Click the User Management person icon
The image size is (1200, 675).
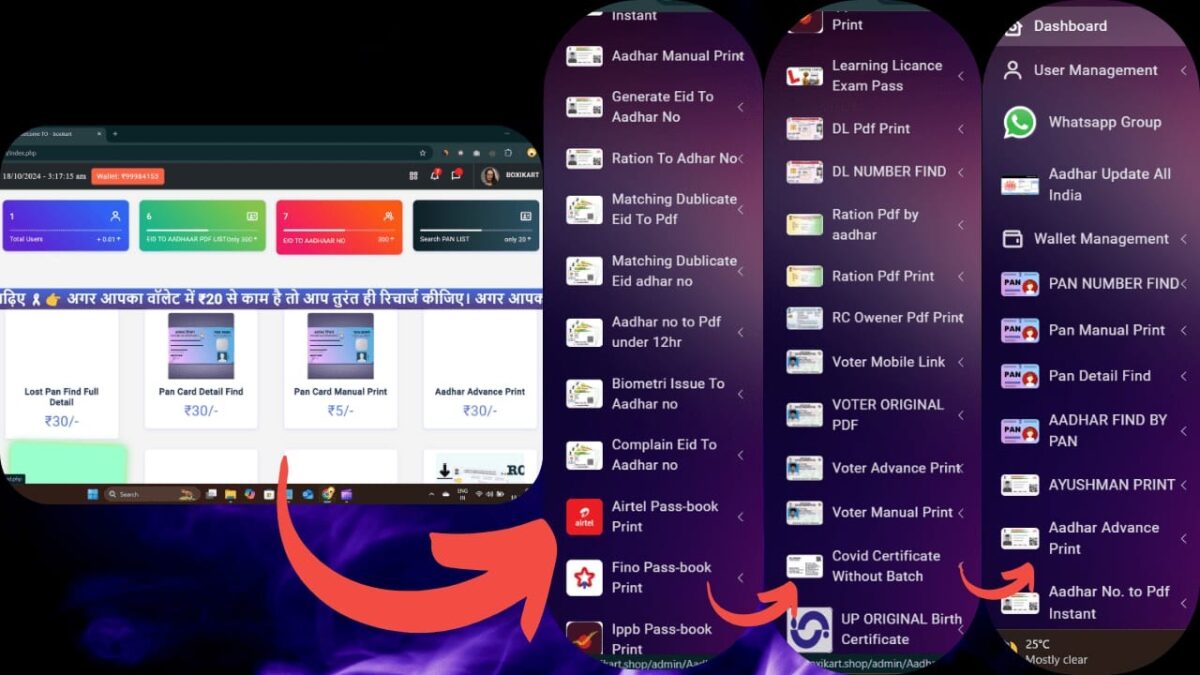[x=1012, y=71]
